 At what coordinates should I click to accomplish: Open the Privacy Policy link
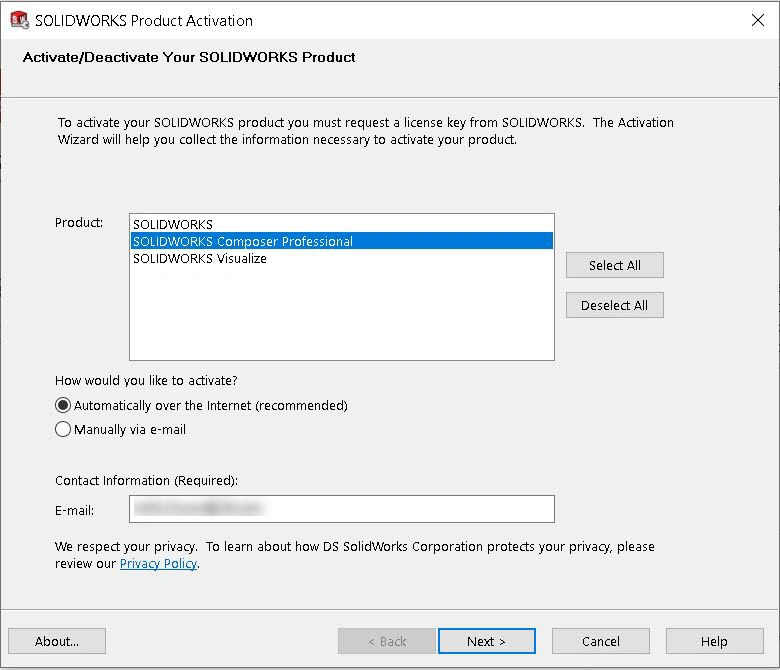(158, 564)
